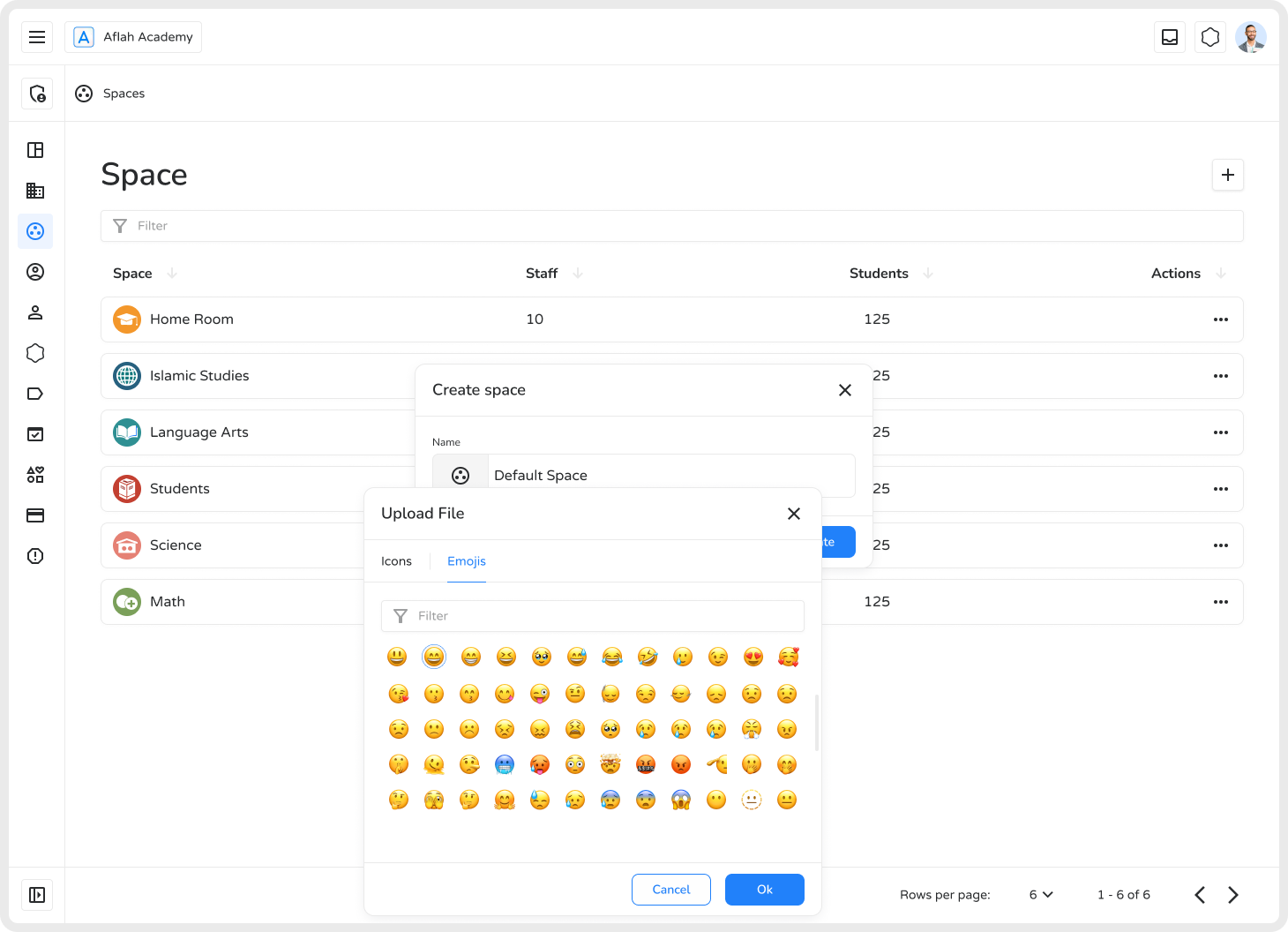Select the blue freezing face emoji
Screen dimensions: 1288x932
coord(505,764)
